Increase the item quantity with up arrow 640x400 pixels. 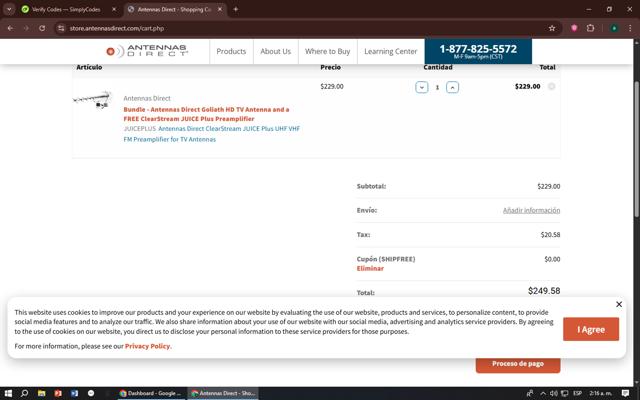click(452, 87)
